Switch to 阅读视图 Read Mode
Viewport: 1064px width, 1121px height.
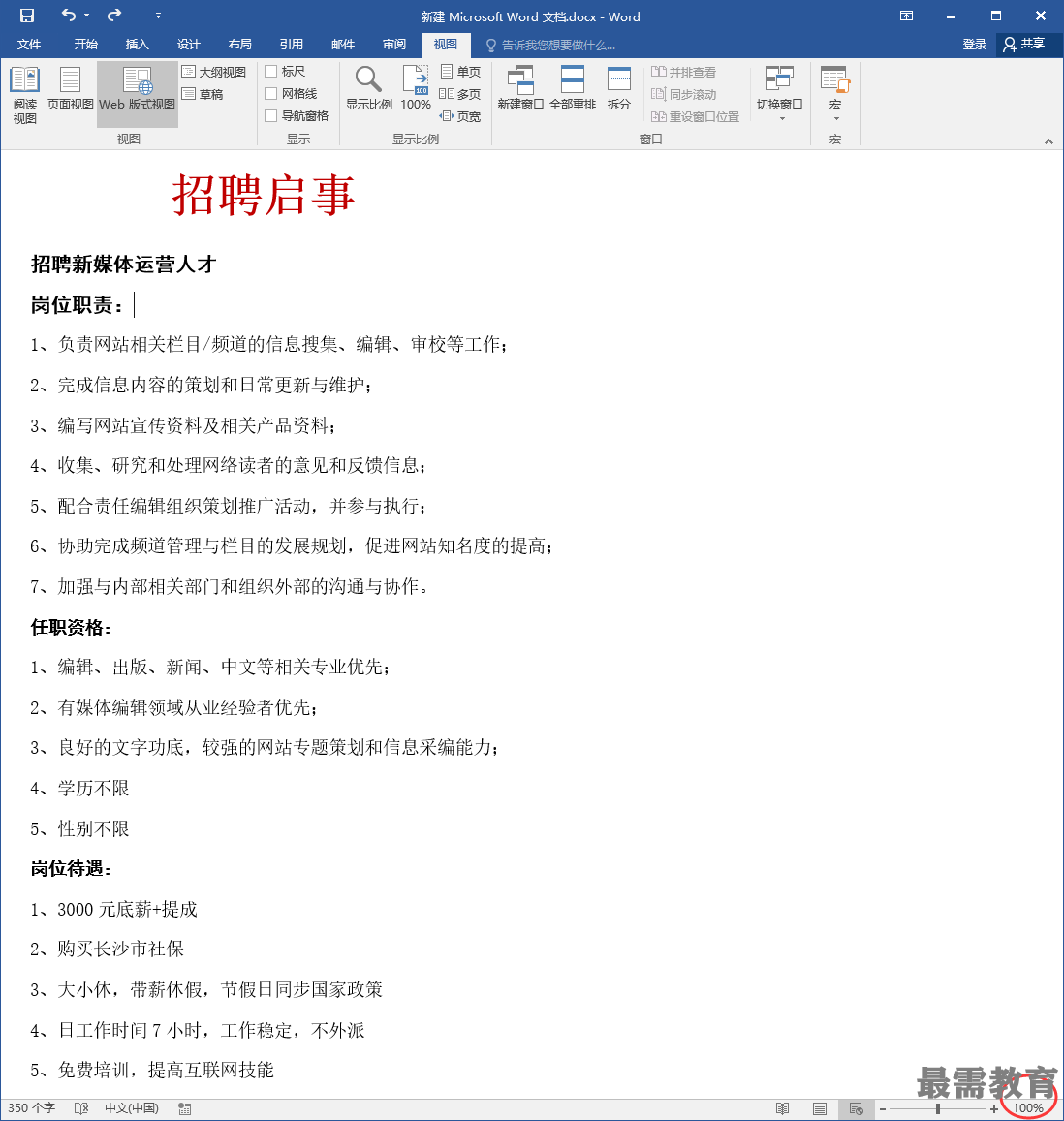point(25,95)
